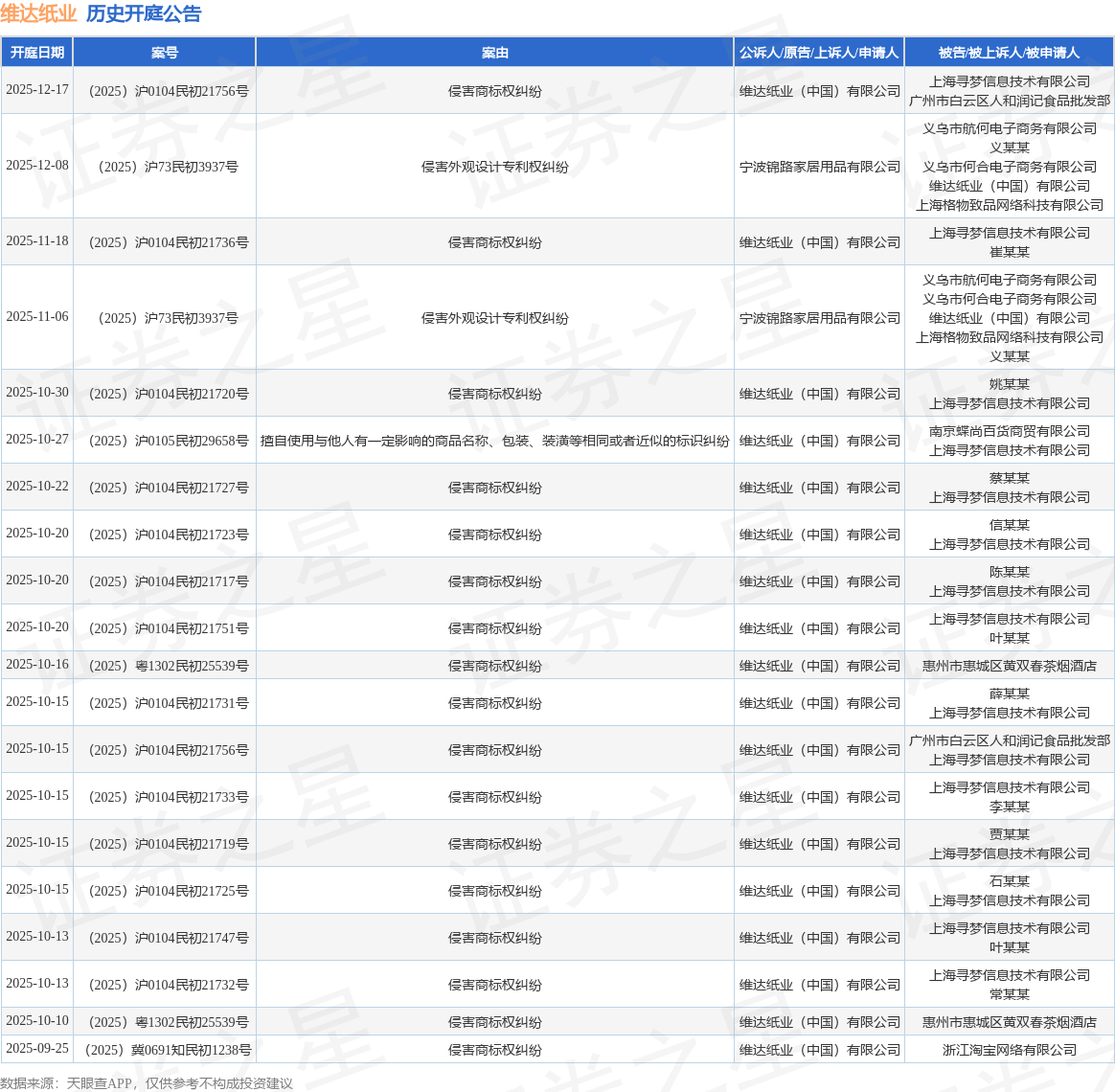Click defendant 李某某
Viewport: 1115px width, 1092px height.
pos(1009,807)
